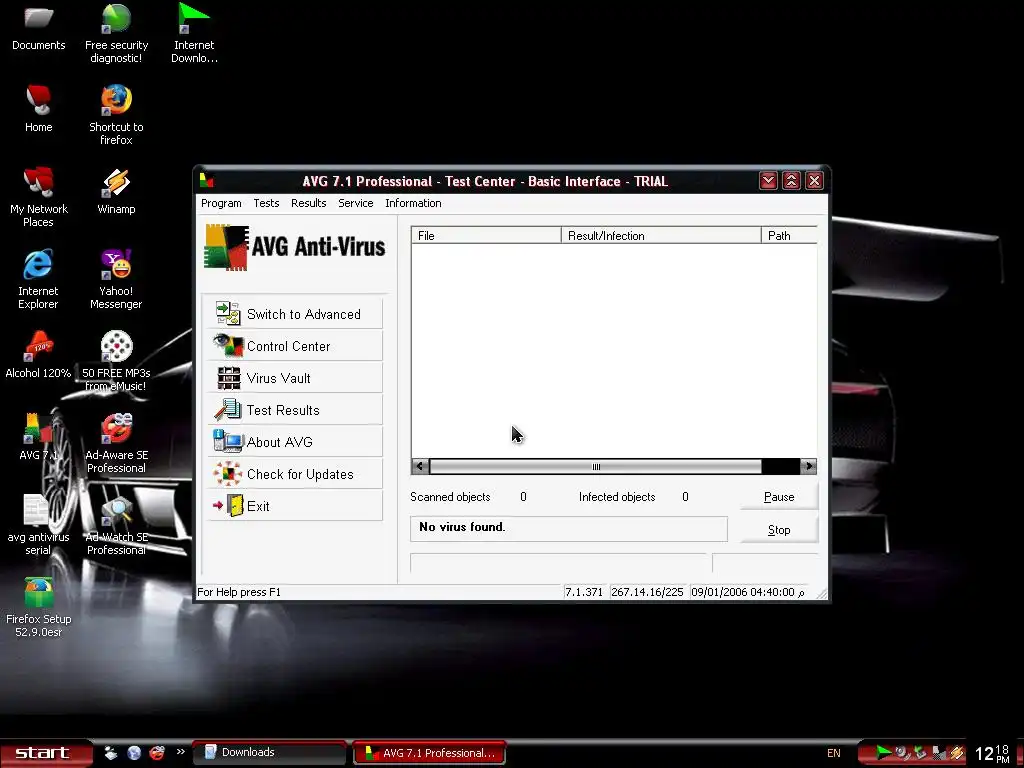Click the Virus Vault wall icon

tap(229, 378)
